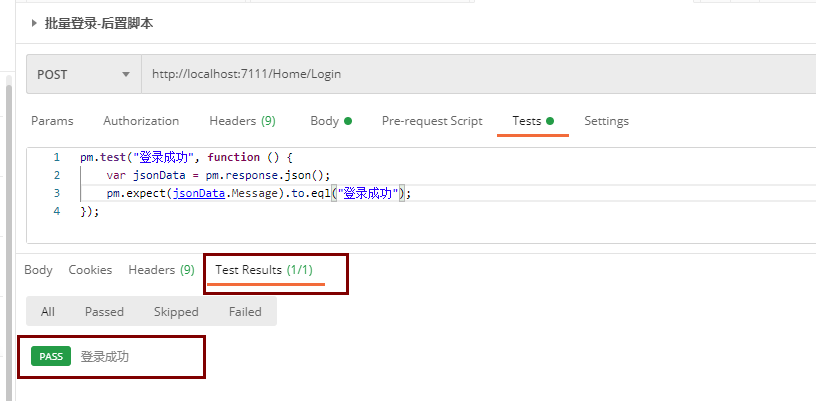Filter test results by Passed

coord(104,312)
